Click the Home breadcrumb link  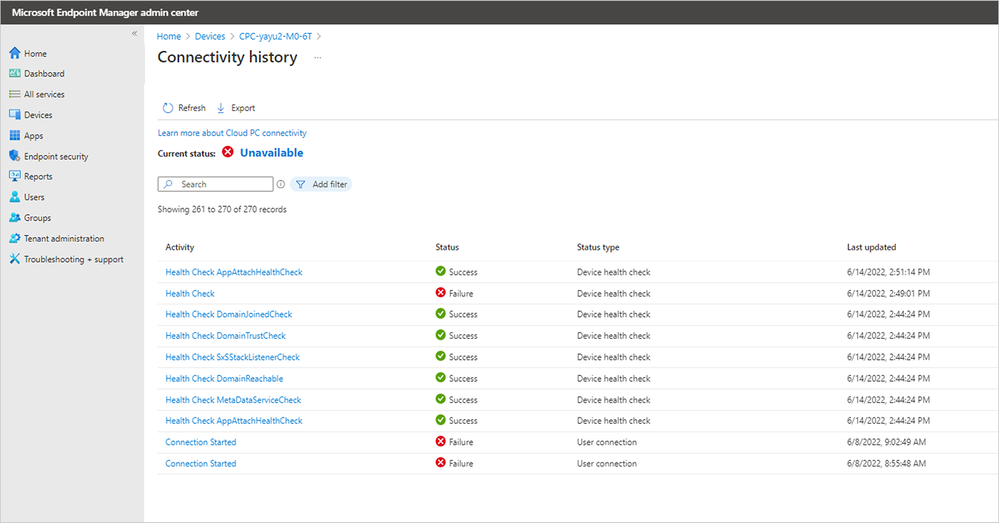tap(169, 36)
